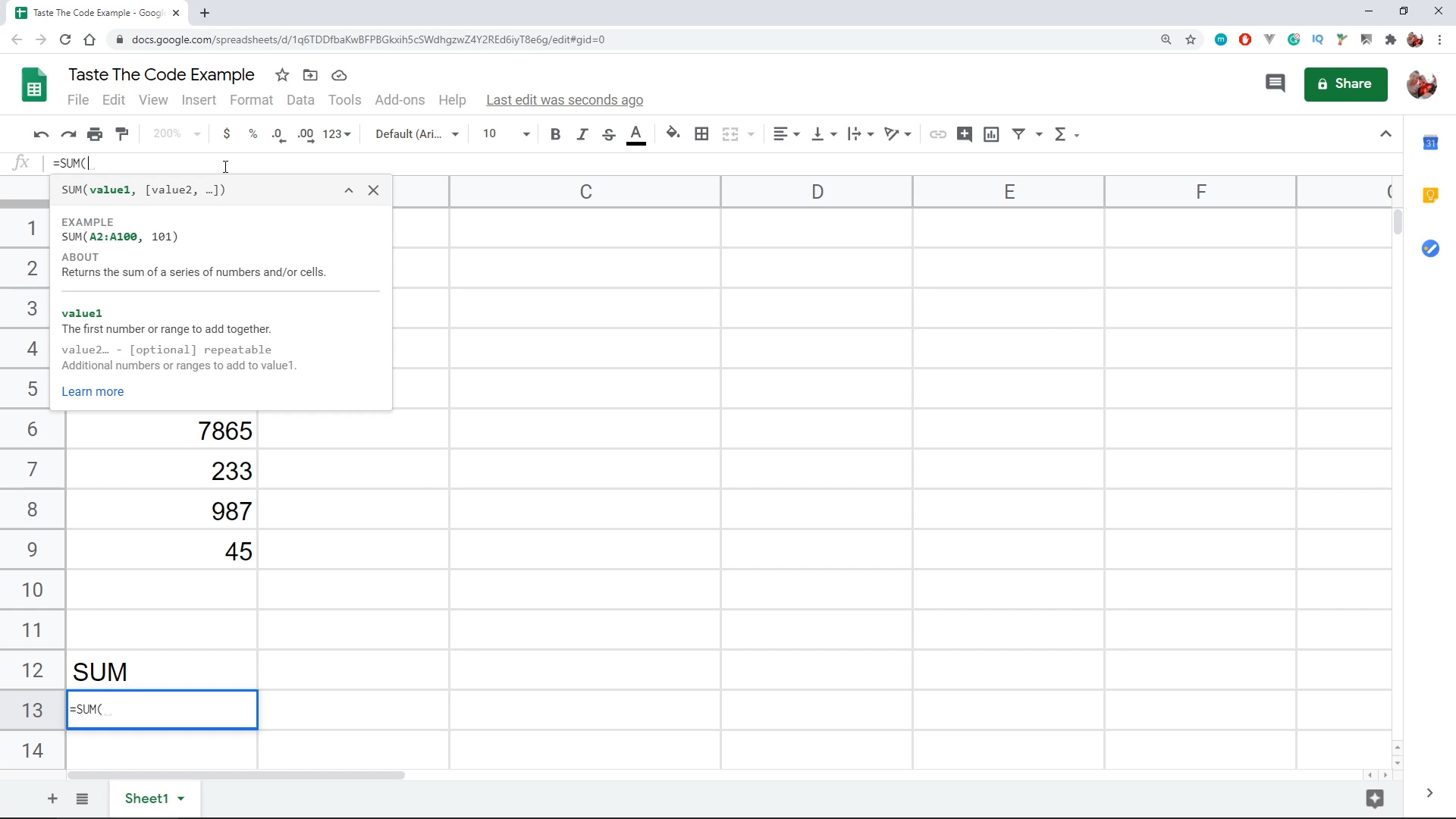Image resolution: width=1456 pixels, height=819 pixels.
Task: Click the Sheet1 tab
Action: [146, 798]
